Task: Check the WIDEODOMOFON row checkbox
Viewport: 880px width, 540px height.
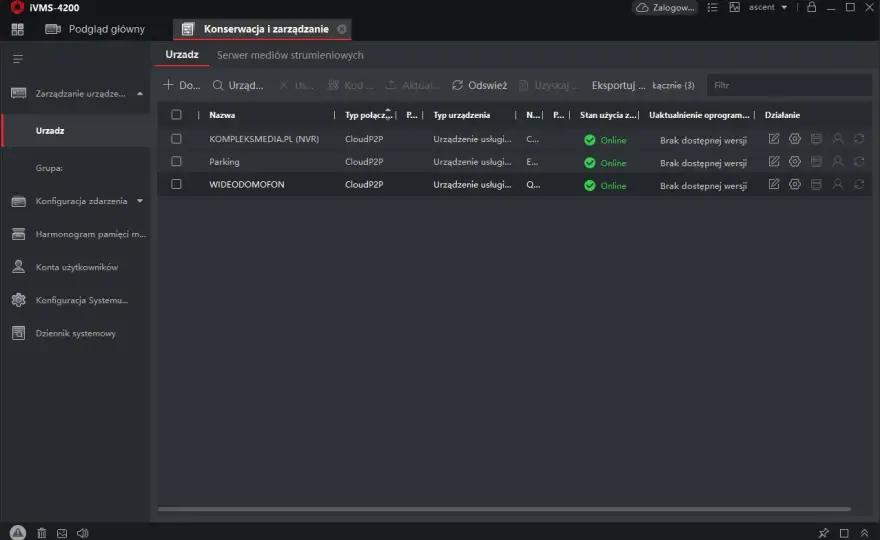Action: pos(176,184)
